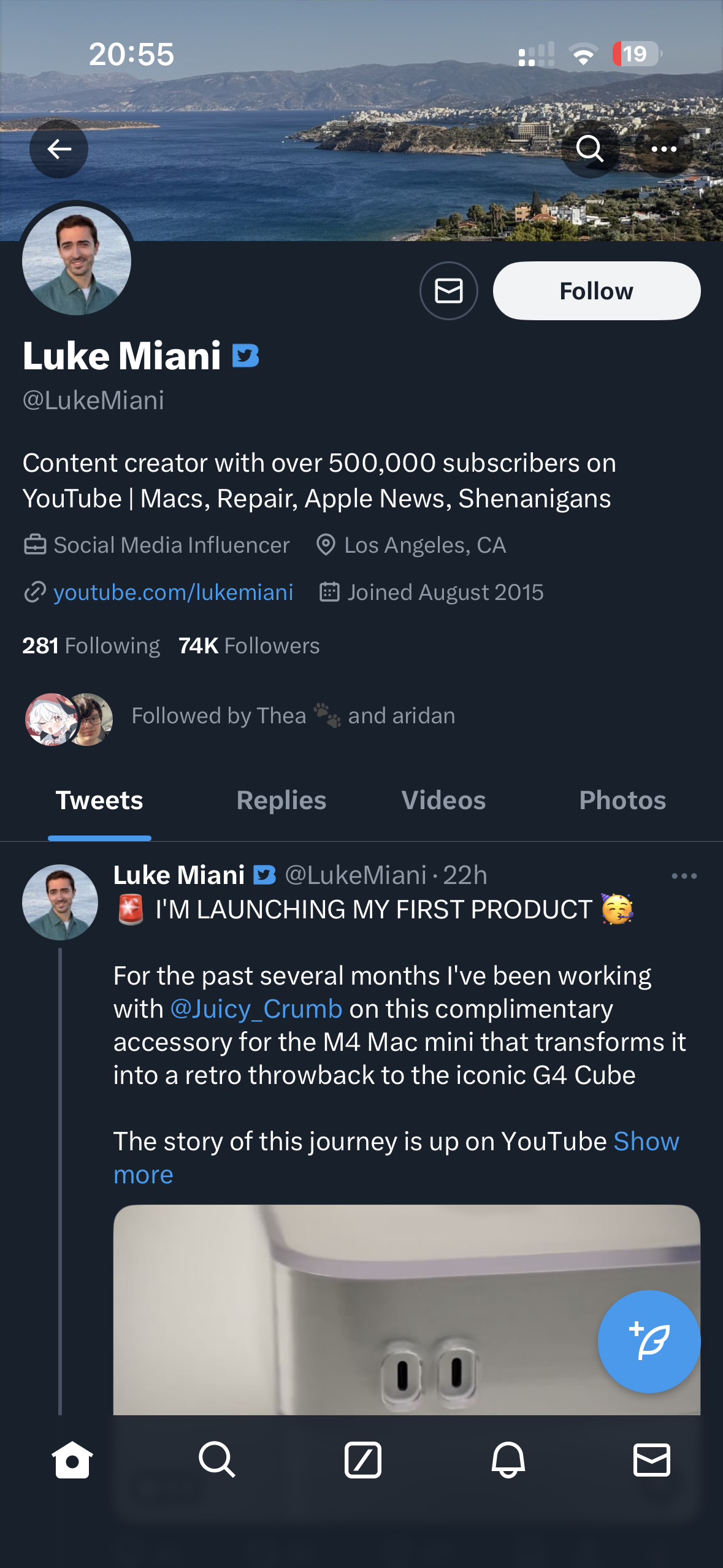Open youtube.com/lukemiani link
The height and width of the screenshot is (1568, 723).
(x=173, y=592)
